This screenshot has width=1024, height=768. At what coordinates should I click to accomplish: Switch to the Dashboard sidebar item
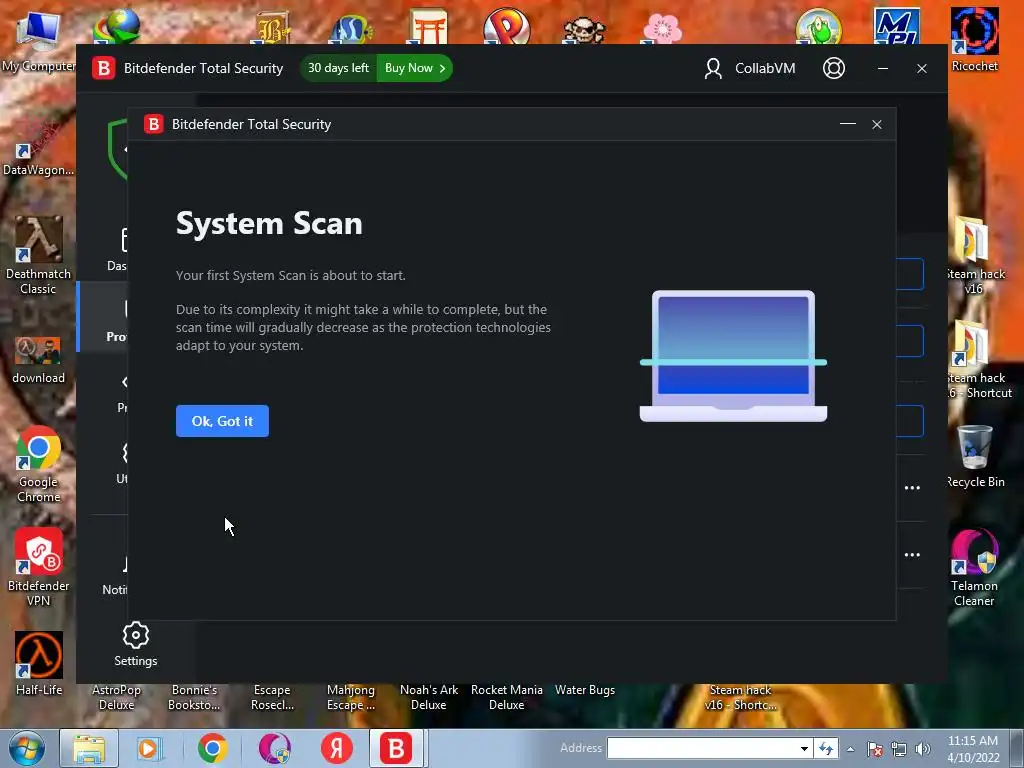[x=118, y=249]
